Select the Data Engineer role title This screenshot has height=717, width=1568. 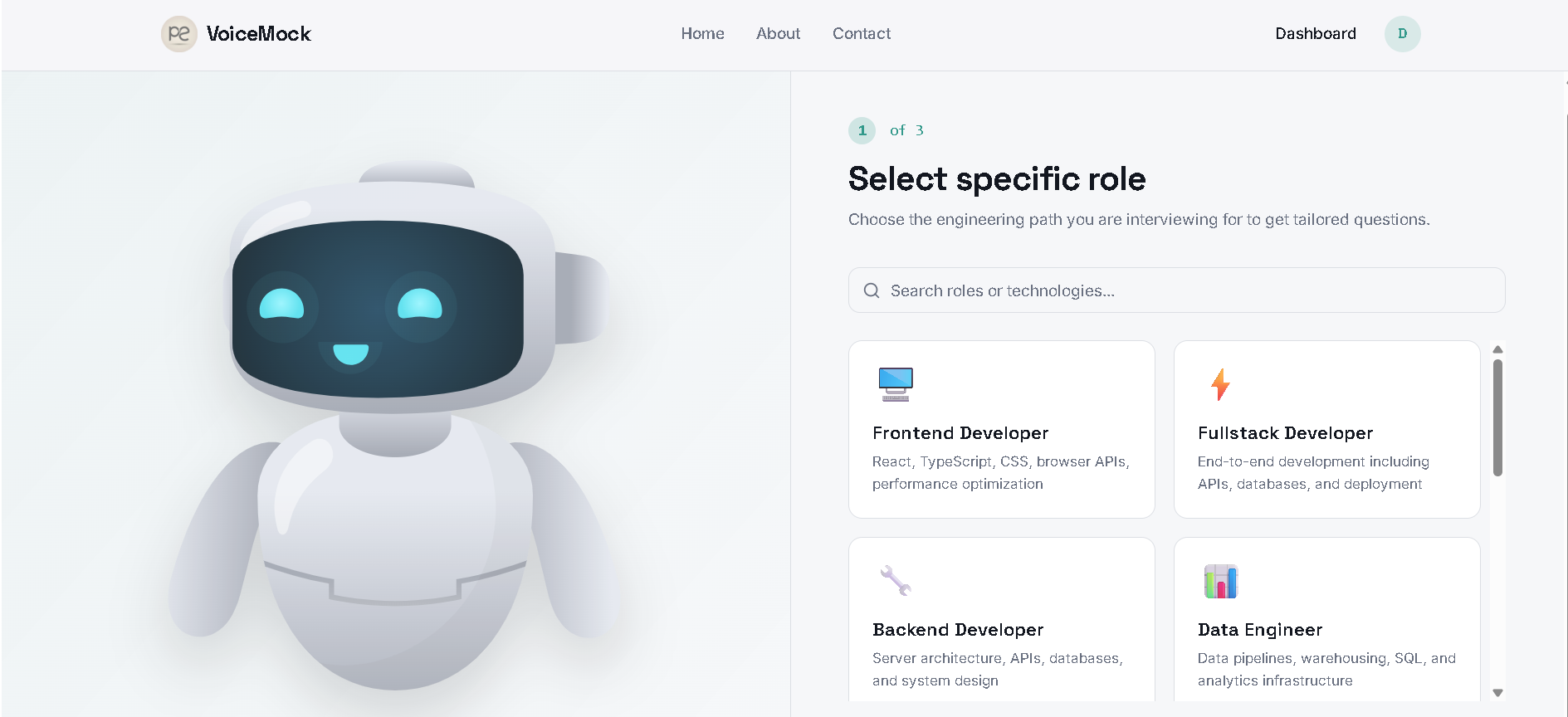click(x=1260, y=630)
